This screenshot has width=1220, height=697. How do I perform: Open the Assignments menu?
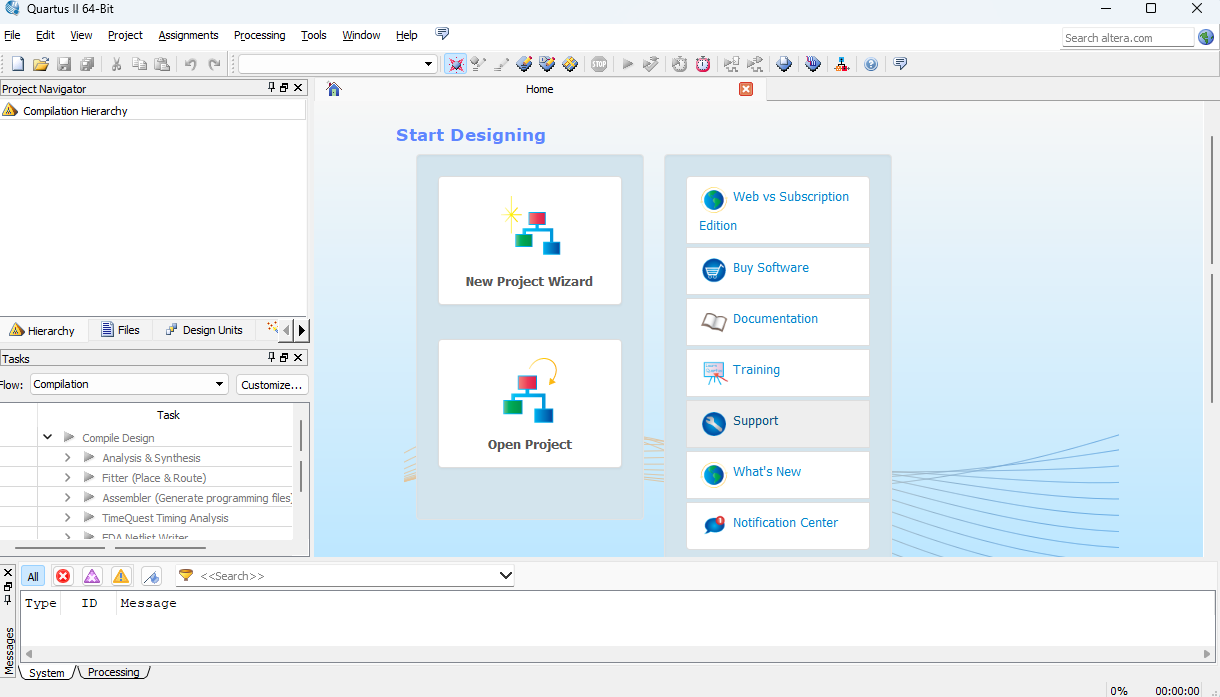click(x=188, y=35)
